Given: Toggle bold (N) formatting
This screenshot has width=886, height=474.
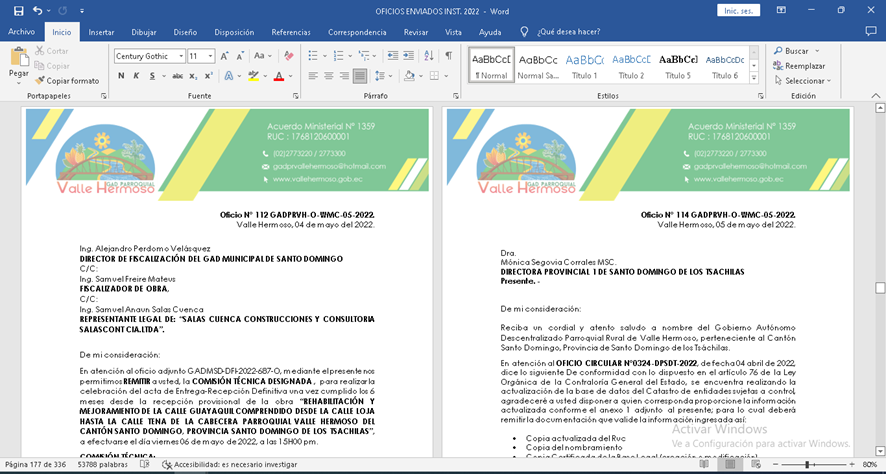Looking at the screenshot, I should (120, 76).
